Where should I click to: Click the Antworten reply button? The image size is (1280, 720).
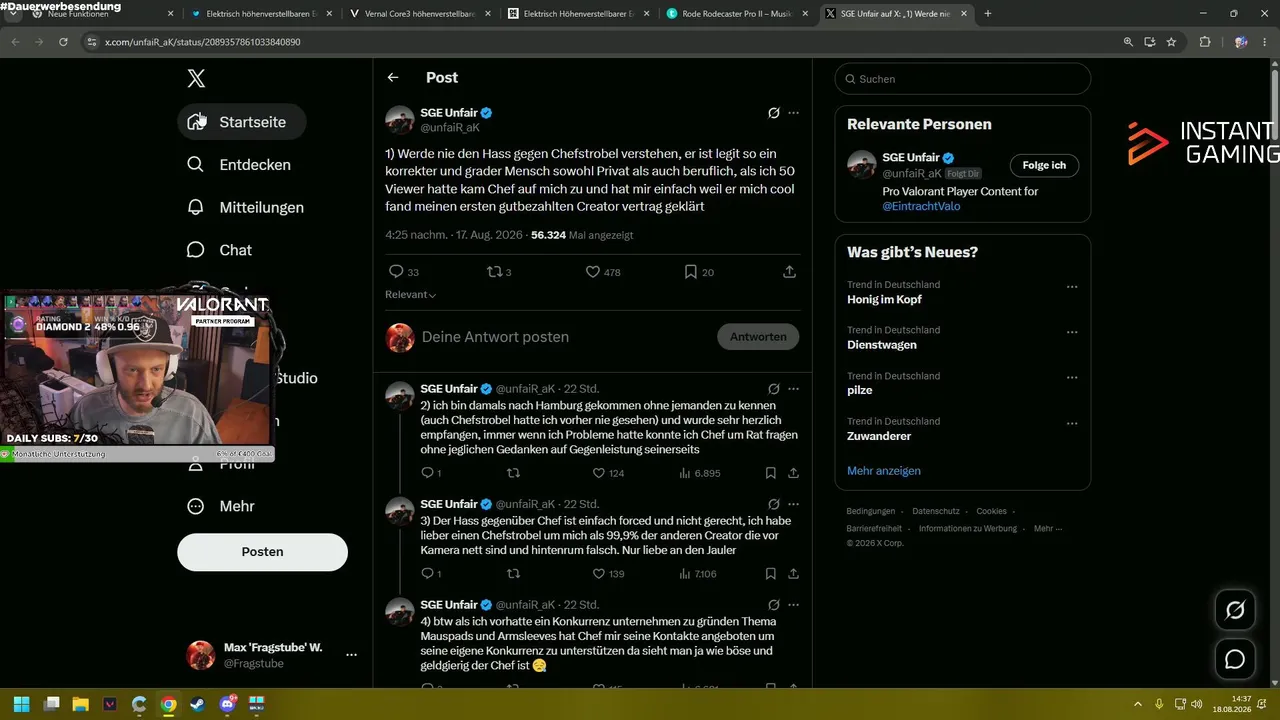758,337
